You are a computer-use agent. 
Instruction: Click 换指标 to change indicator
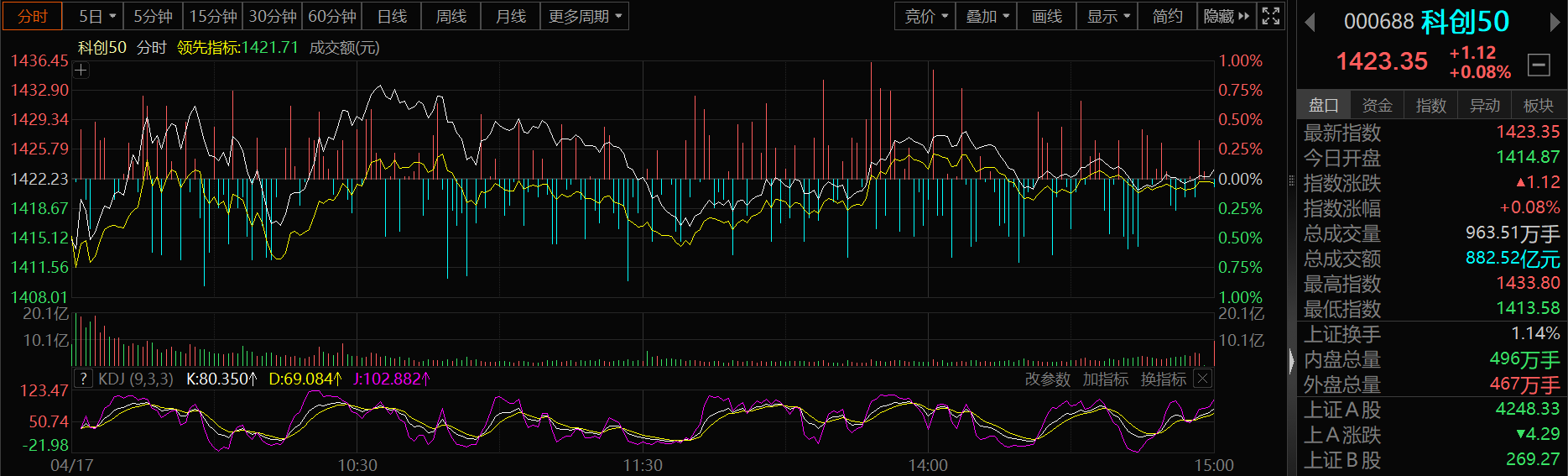pos(1163,379)
